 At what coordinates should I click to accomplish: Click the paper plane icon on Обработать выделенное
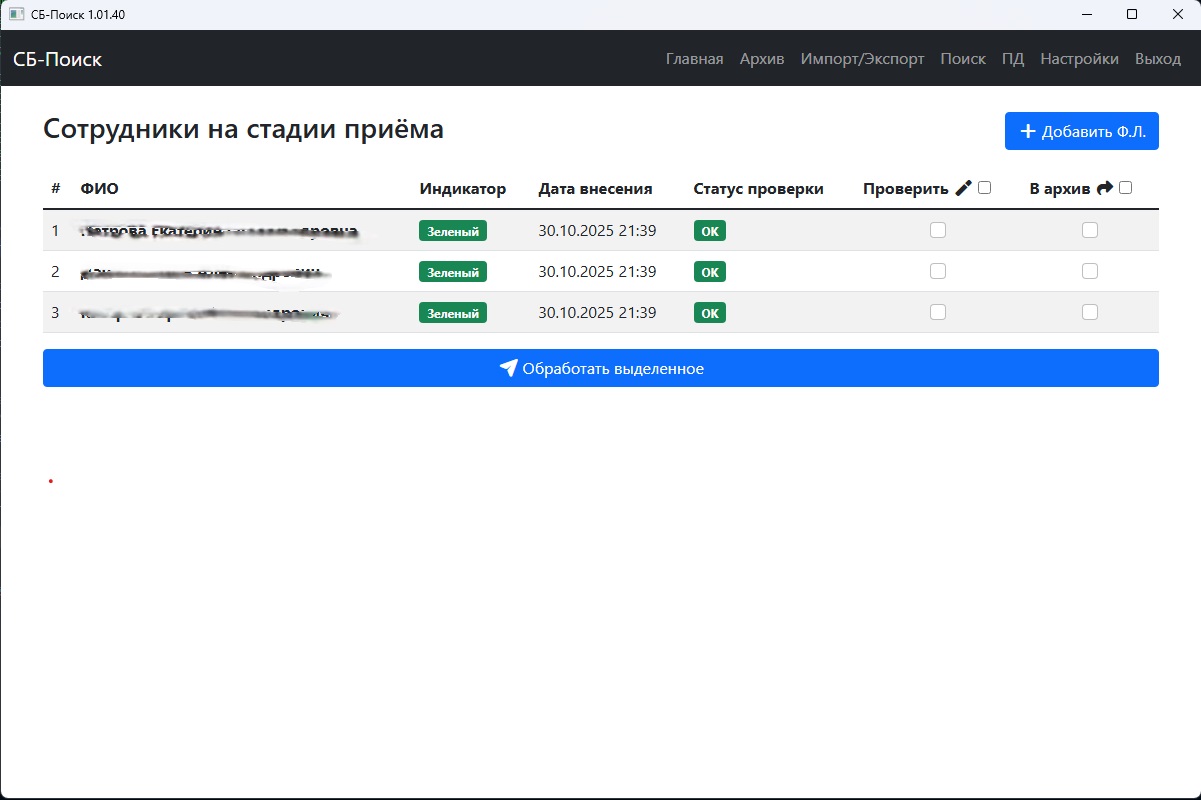click(x=510, y=368)
